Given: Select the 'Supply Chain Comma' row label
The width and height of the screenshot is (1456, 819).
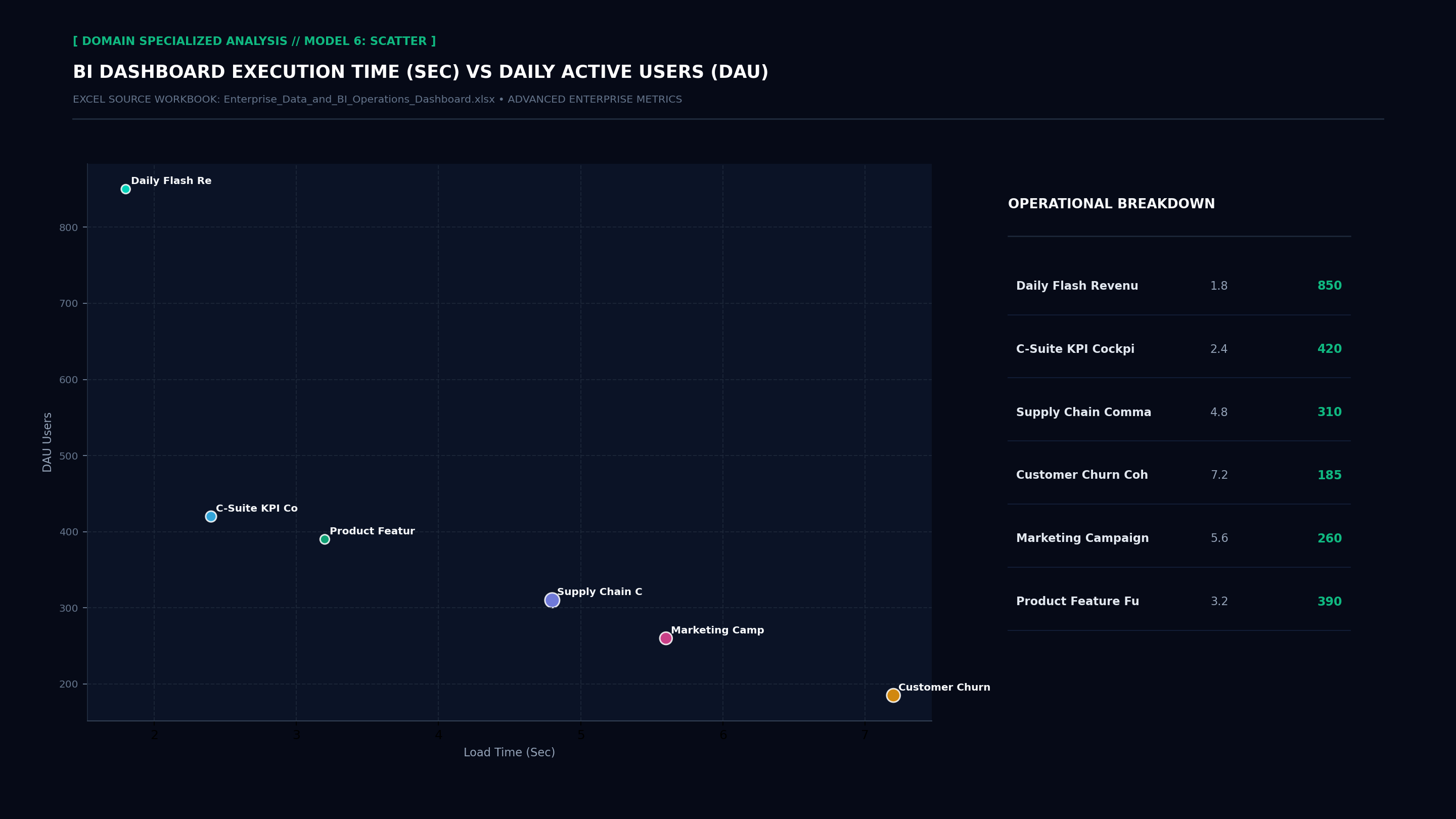Looking at the screenshot, I should coord(1083,413).
